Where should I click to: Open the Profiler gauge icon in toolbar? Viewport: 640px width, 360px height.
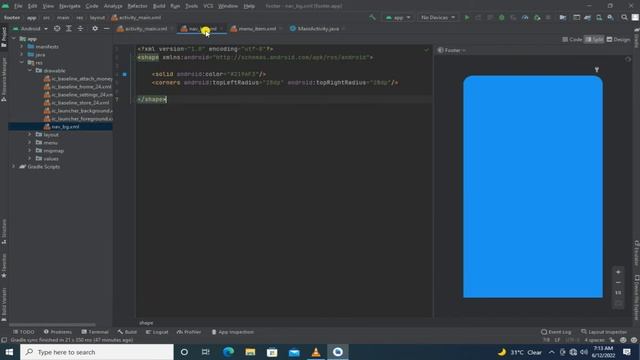click(525, 18)
